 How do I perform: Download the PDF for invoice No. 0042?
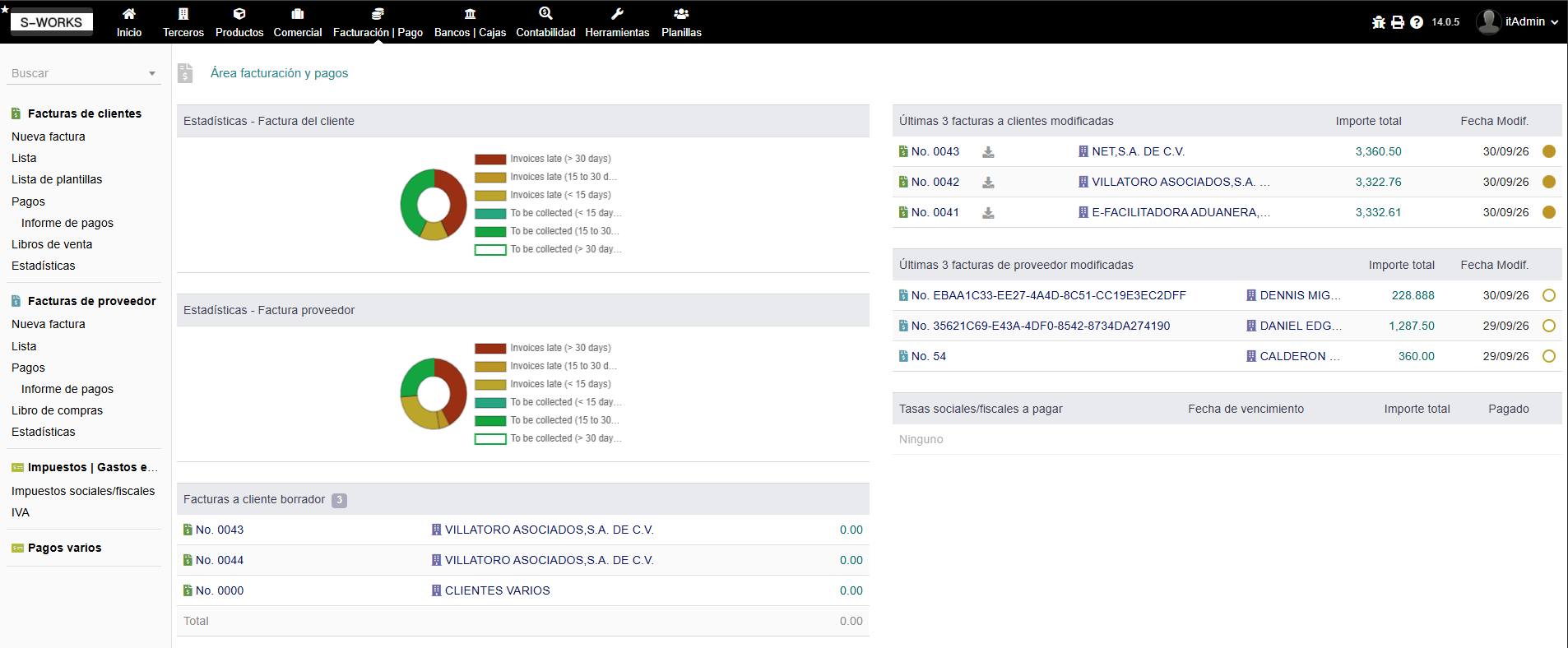(x=988, y=183)
